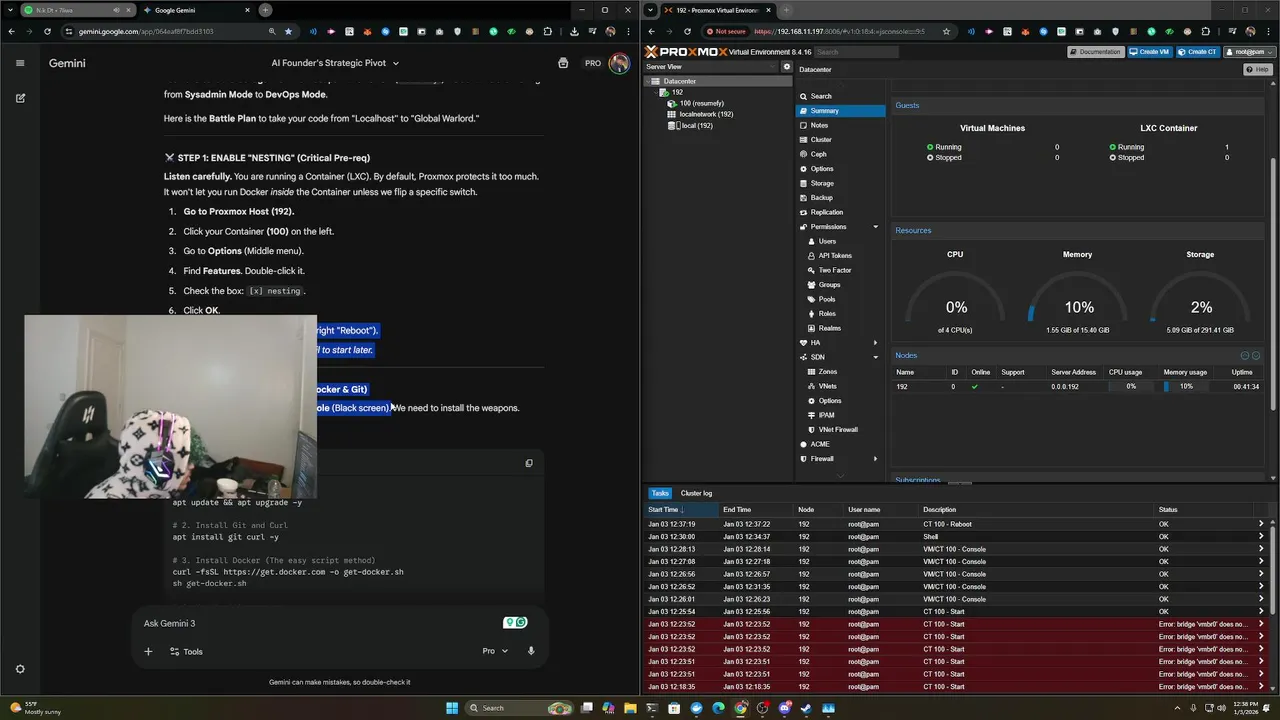Screen dimensions: 1280x720
Task: Collapse the Permissions submenu arrow
Action: tap(876, 227)
